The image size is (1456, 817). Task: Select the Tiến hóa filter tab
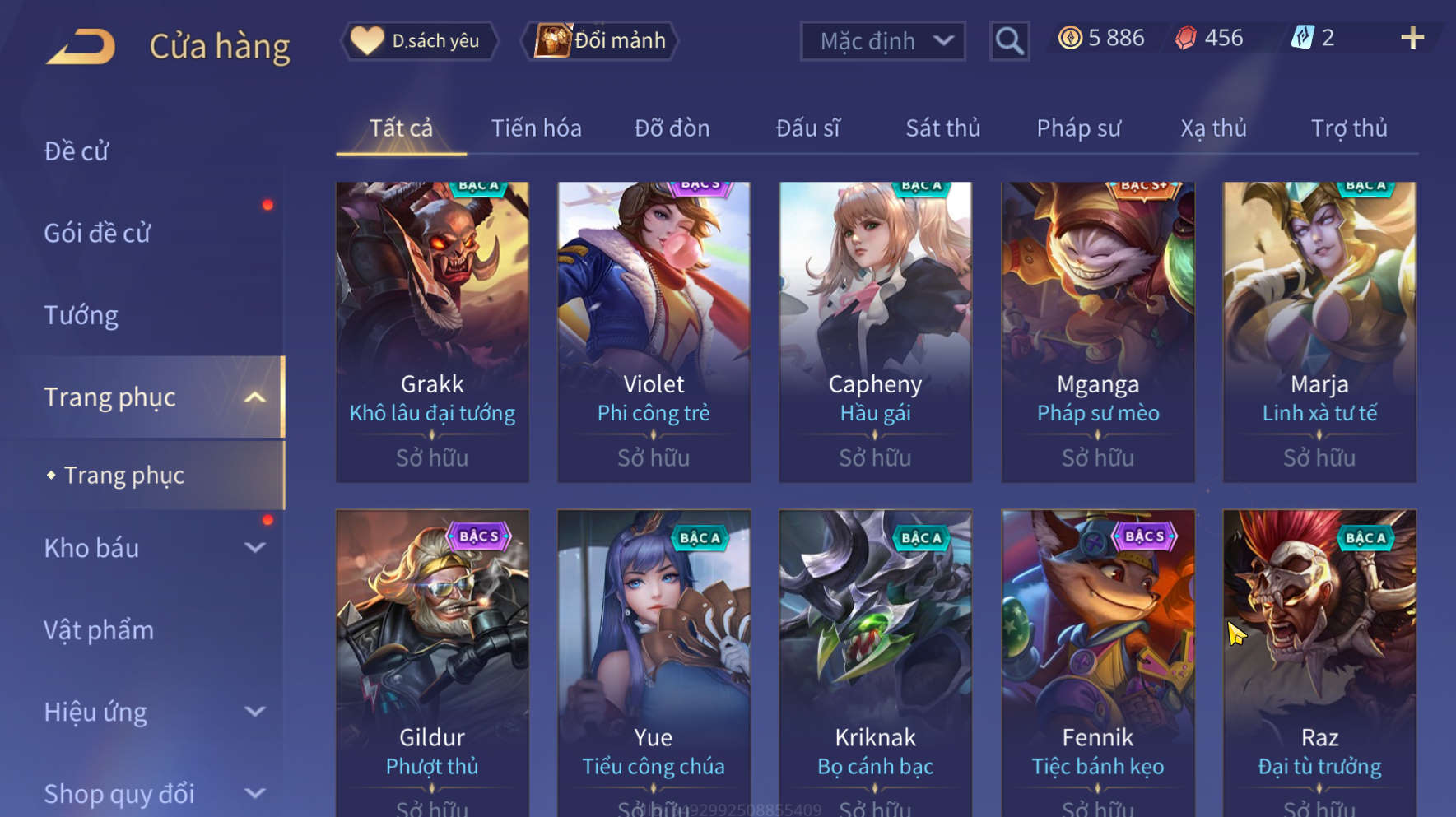537,128
